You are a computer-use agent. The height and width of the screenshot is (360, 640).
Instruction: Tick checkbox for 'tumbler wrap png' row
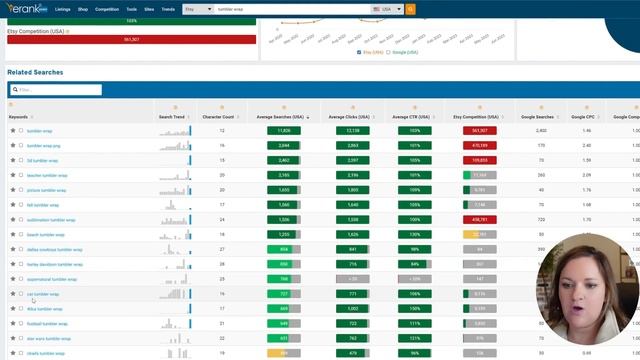21,145
